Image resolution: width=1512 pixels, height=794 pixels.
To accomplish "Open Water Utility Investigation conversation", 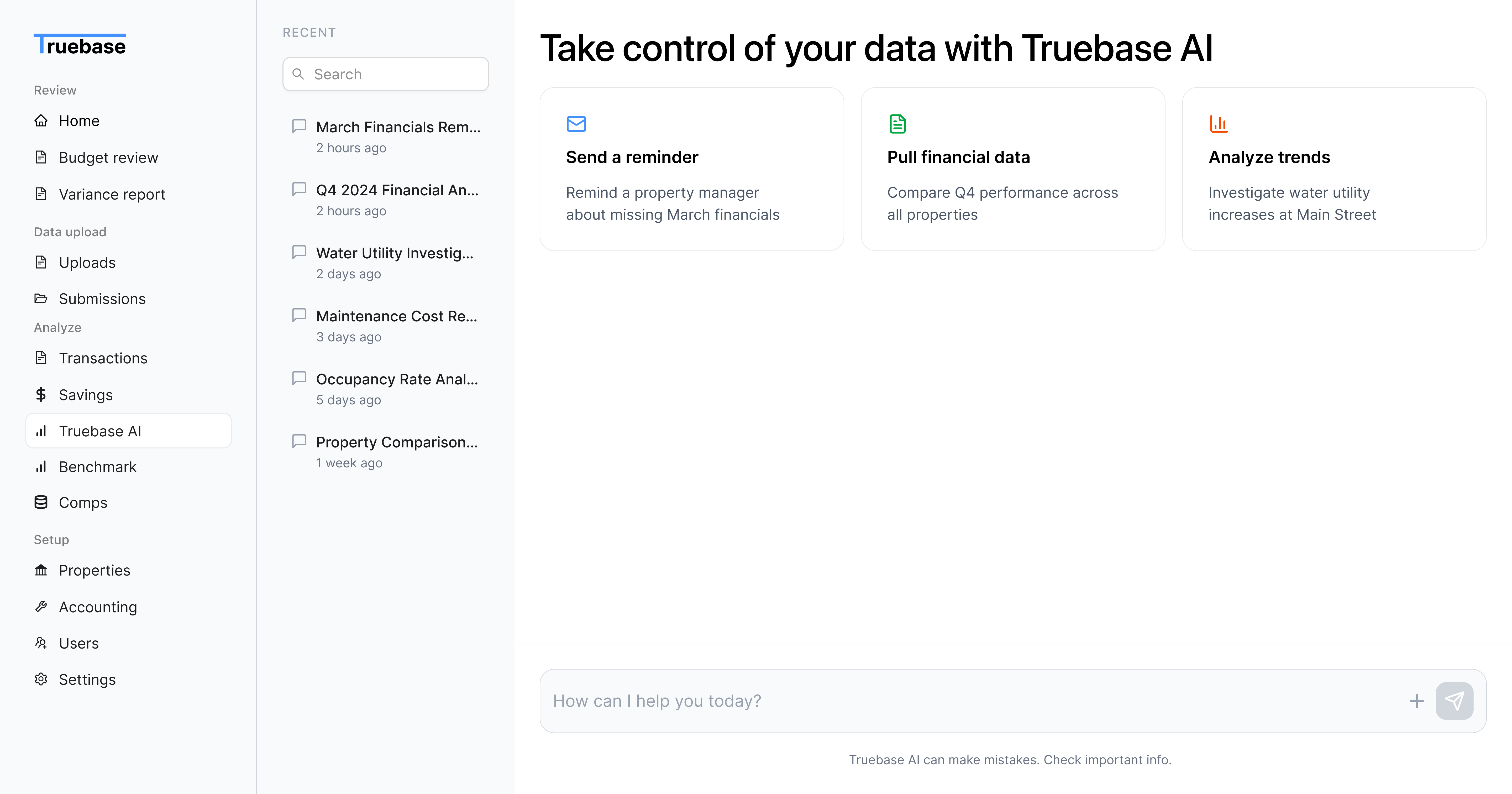I will [386, 263].
